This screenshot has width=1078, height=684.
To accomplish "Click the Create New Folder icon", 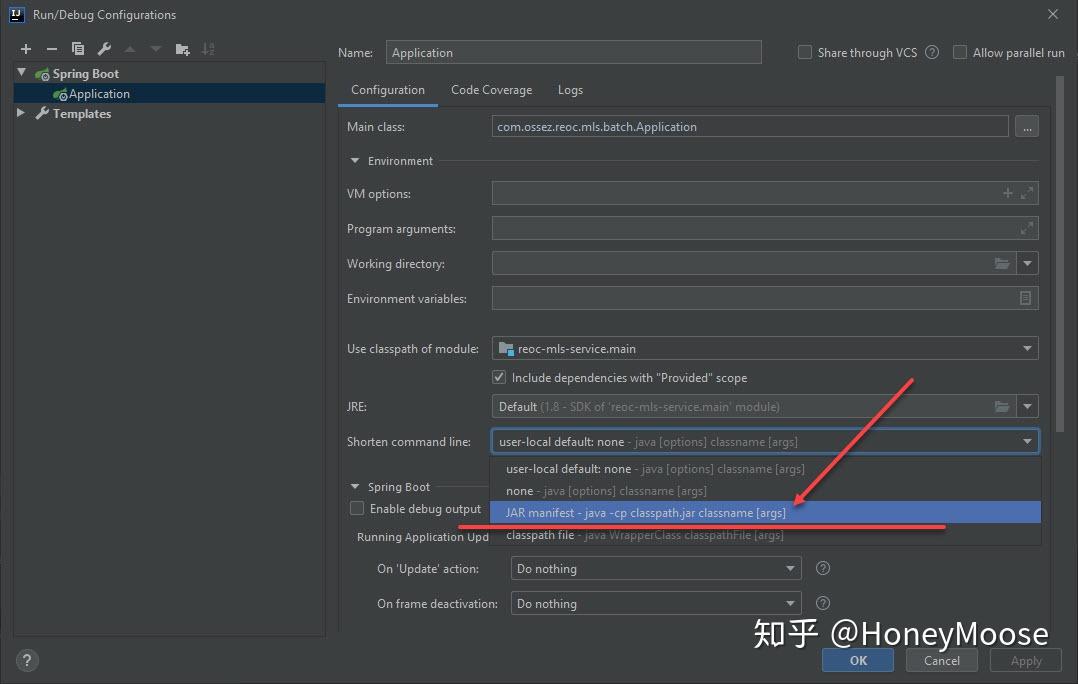I will coord(182,48).
